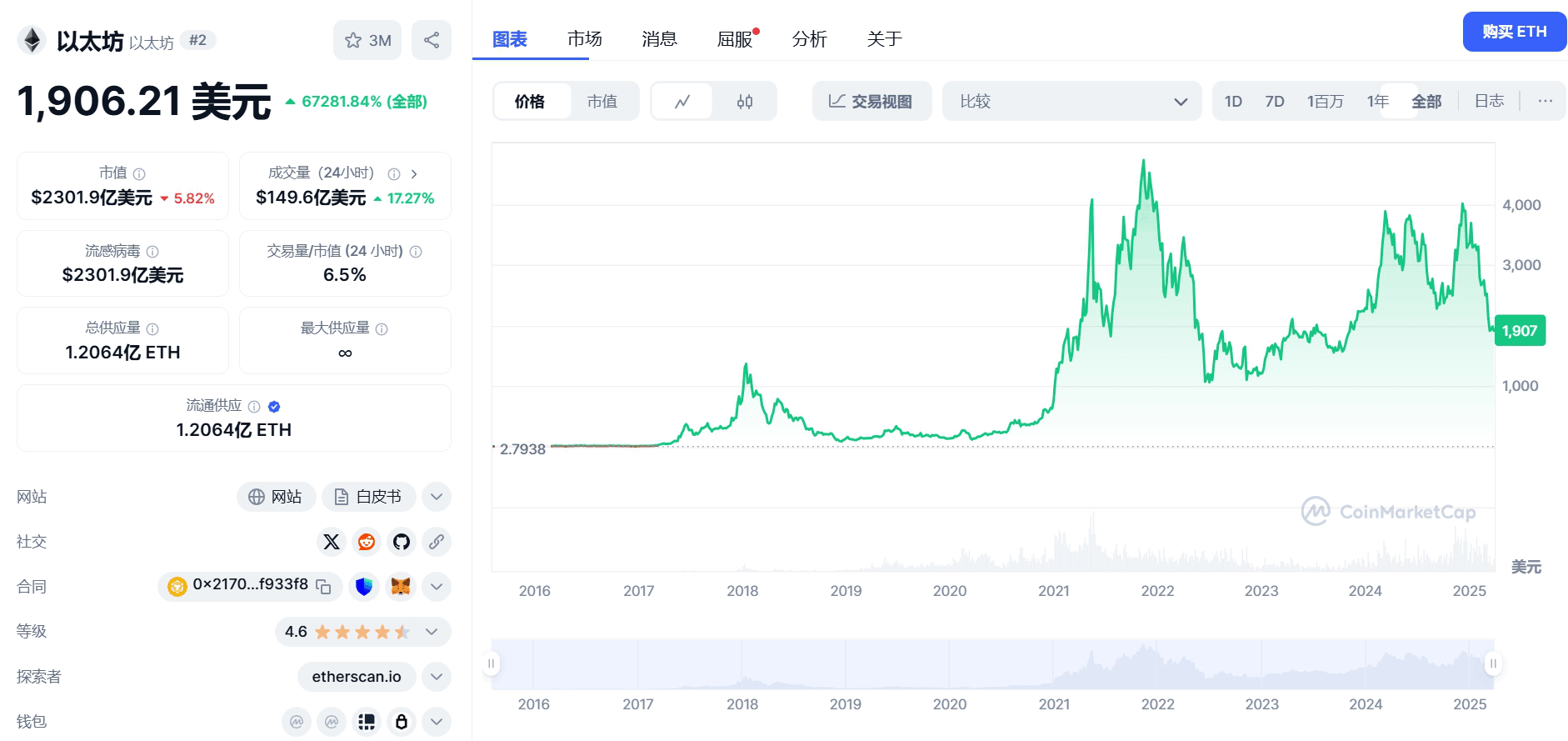Select candlestick chart style
Viewport: 1568px width, 741px height.
pyautogui.click(x=745, y=101)
